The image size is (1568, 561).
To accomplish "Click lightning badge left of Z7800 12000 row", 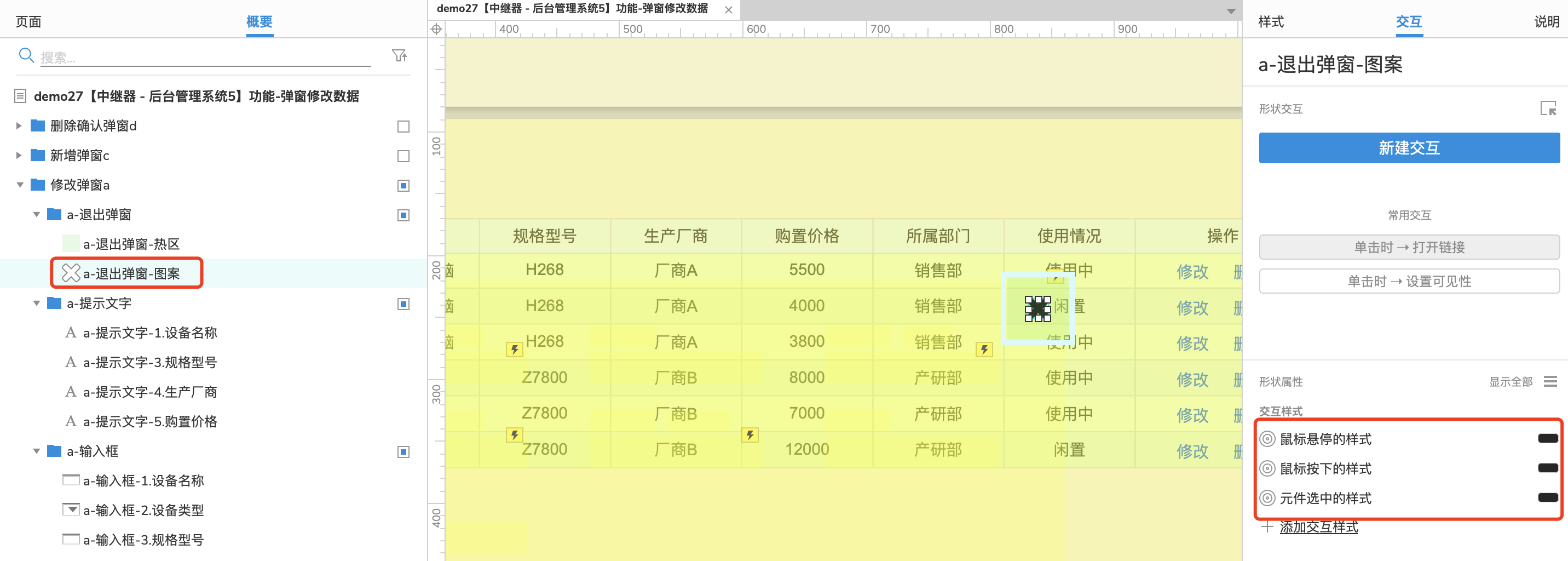I will [x=514, y=435].
